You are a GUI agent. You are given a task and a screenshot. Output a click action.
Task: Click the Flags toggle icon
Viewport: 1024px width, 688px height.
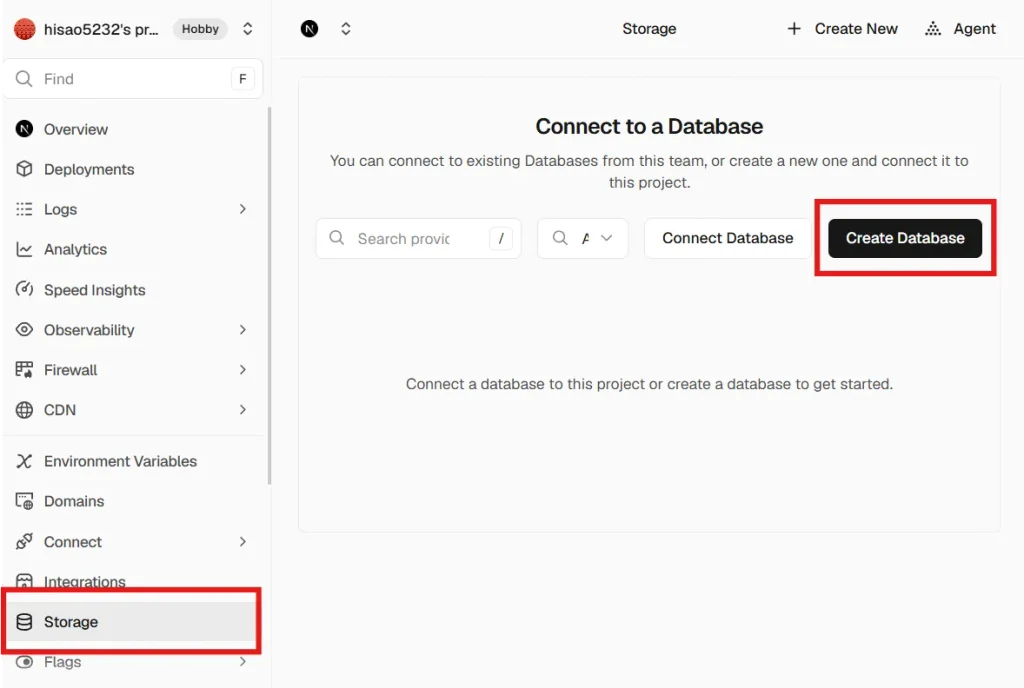[x=24, y=662]
